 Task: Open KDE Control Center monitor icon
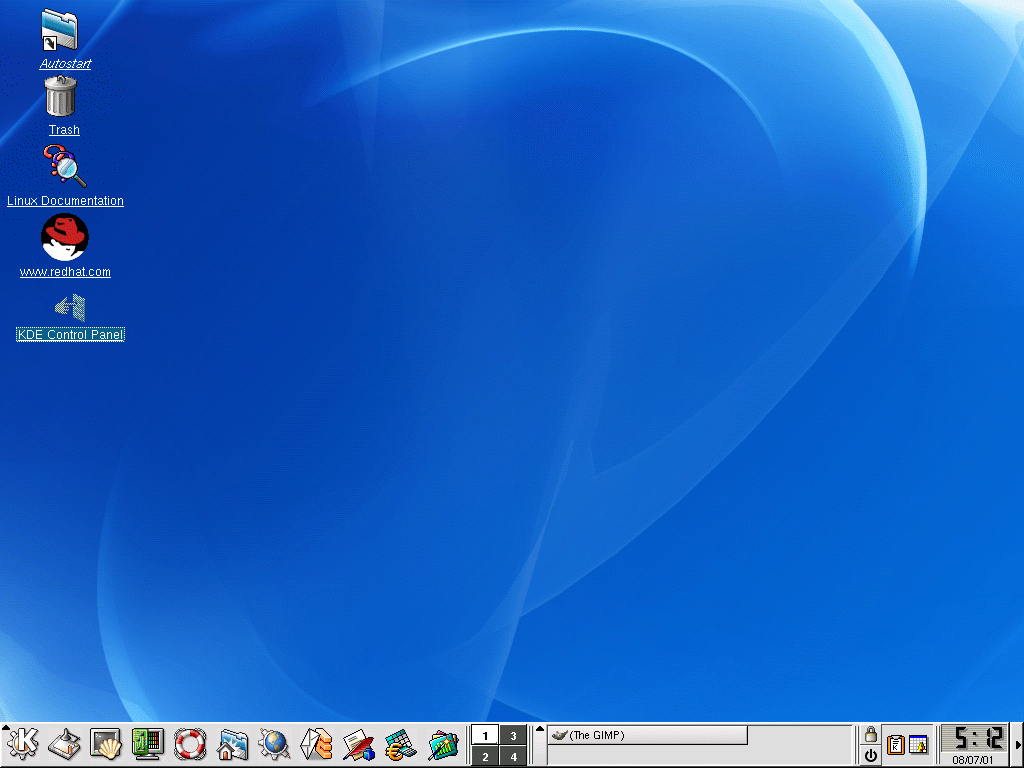(x=148, y=743)
